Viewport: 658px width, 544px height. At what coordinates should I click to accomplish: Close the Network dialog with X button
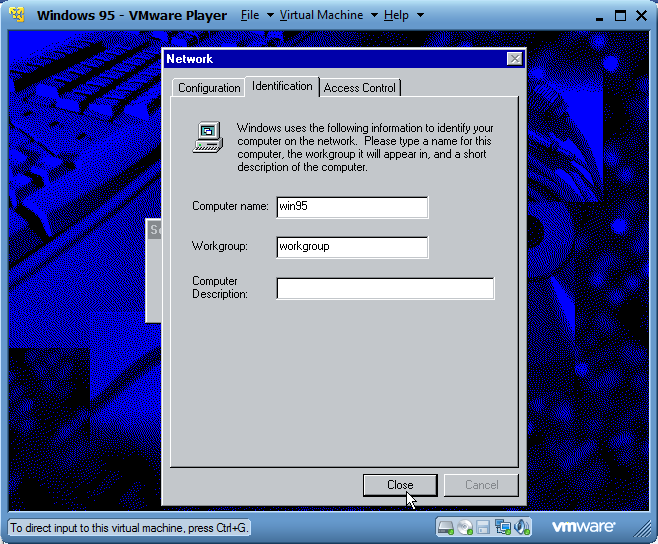514,59
